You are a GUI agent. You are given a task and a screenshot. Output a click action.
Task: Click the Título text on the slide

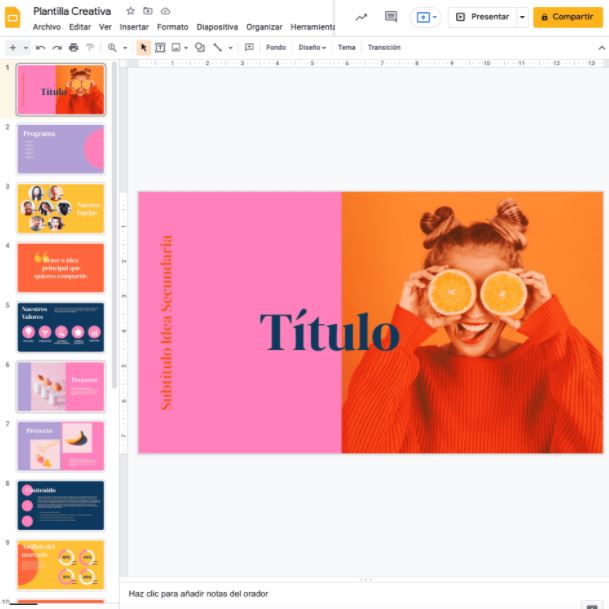(x=329, y=331)
